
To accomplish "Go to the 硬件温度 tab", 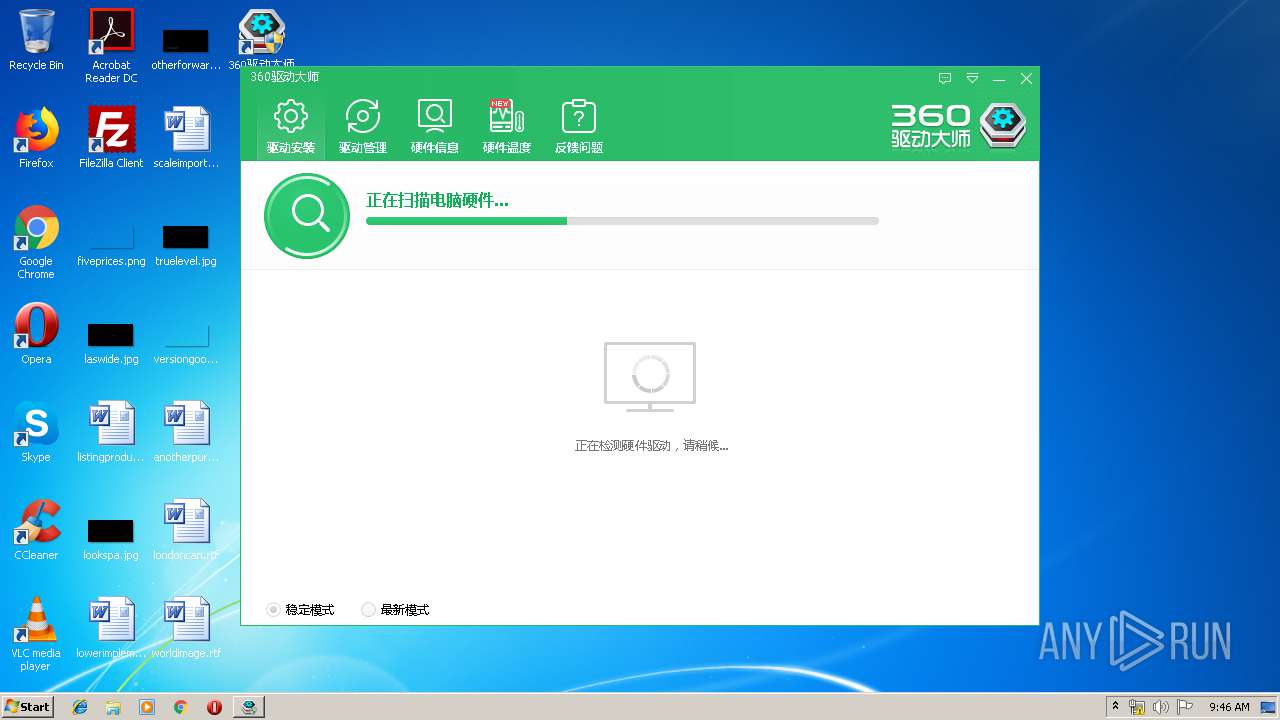I will tap(507, 126).
